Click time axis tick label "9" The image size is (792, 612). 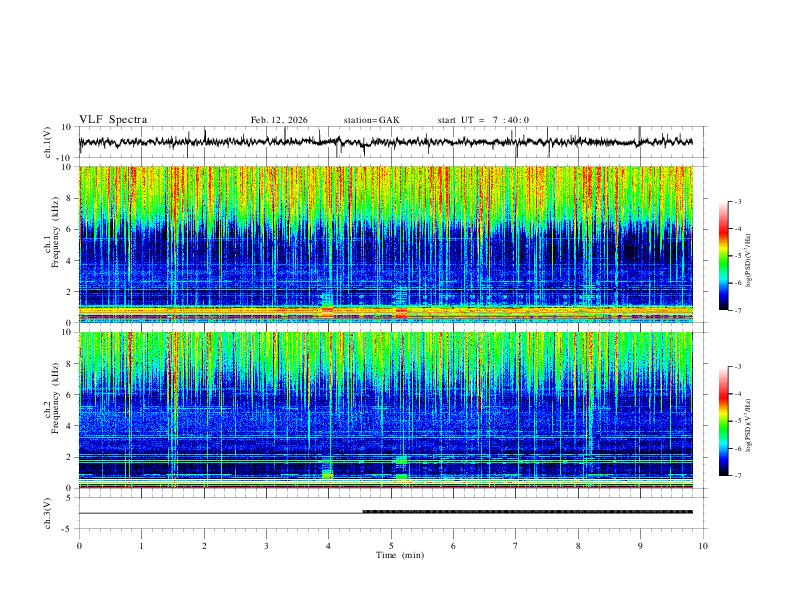(x=640, y=546)
